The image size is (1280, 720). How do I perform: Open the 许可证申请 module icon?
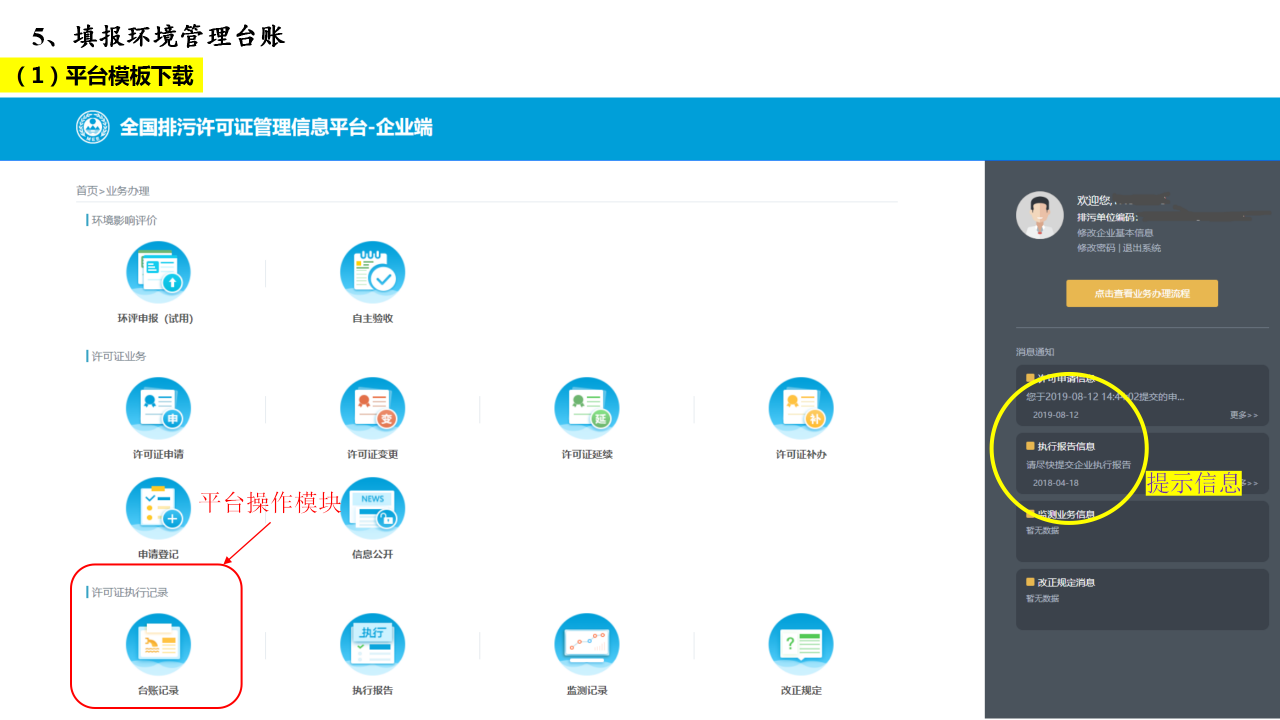click(158, 409)
